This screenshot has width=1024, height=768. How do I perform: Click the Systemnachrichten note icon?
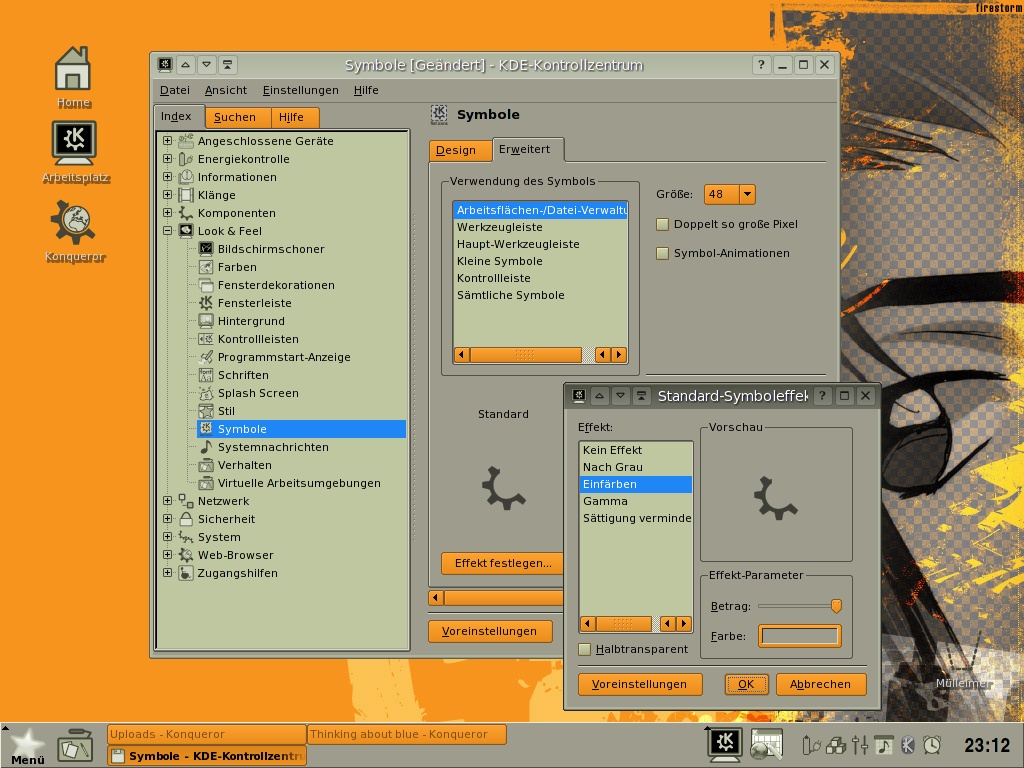[x=206, y=447]
